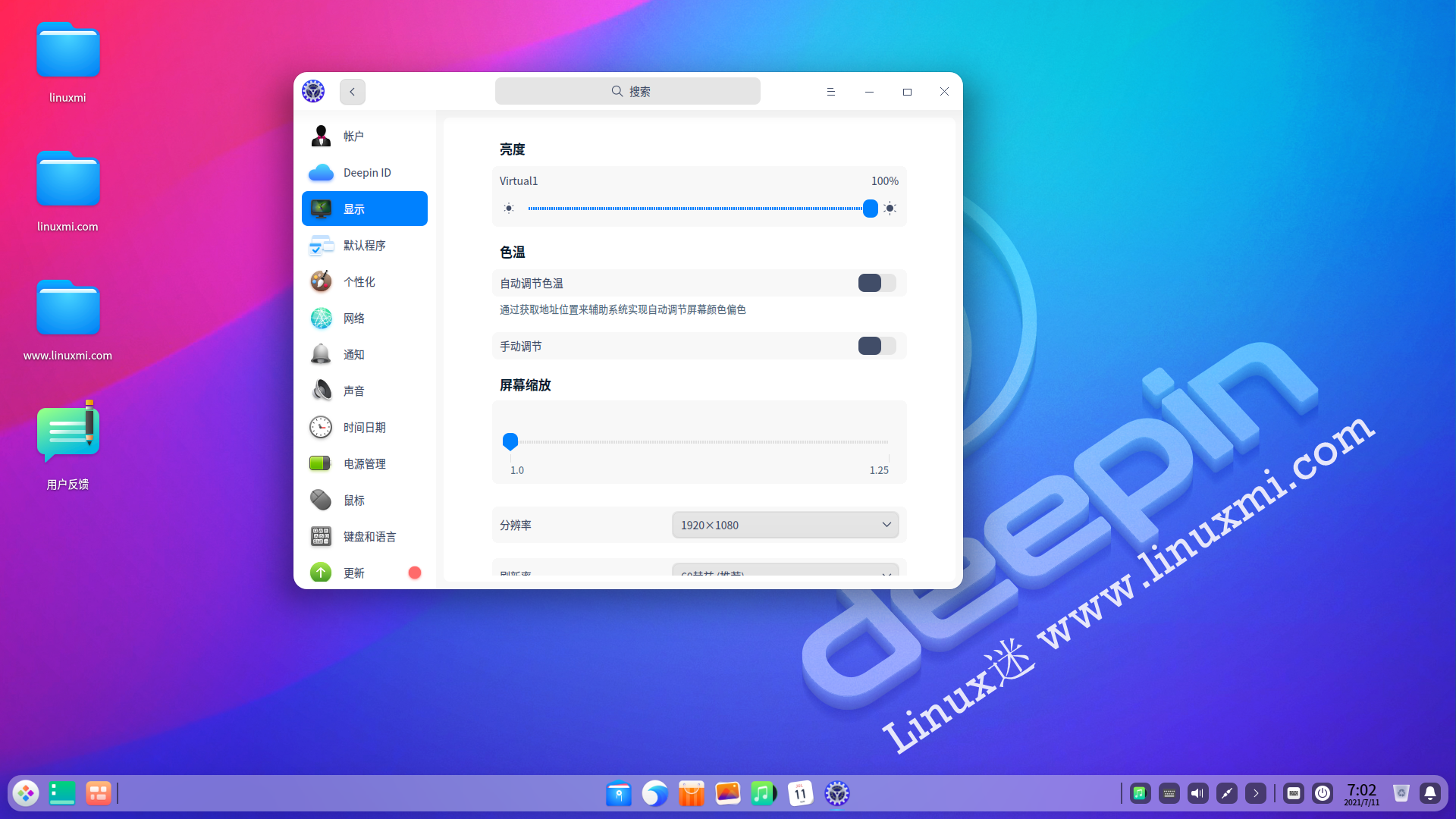Click the 键盘和语言 keyboard icon
1456x819 pixels.
click(321, 536)
